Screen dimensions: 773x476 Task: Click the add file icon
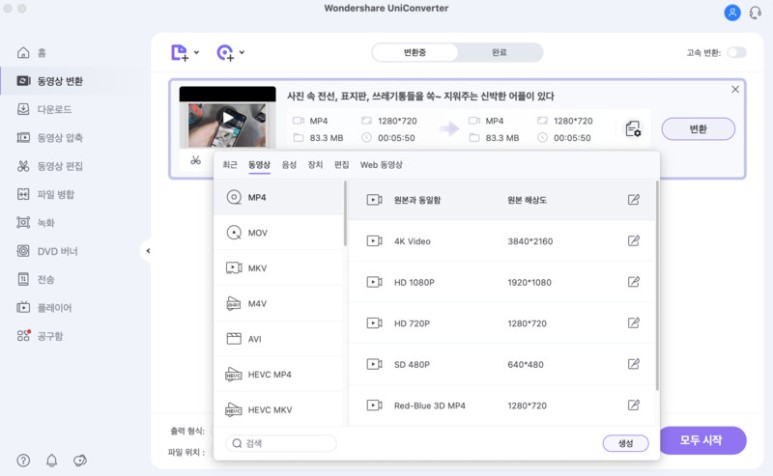coord(179,52)
